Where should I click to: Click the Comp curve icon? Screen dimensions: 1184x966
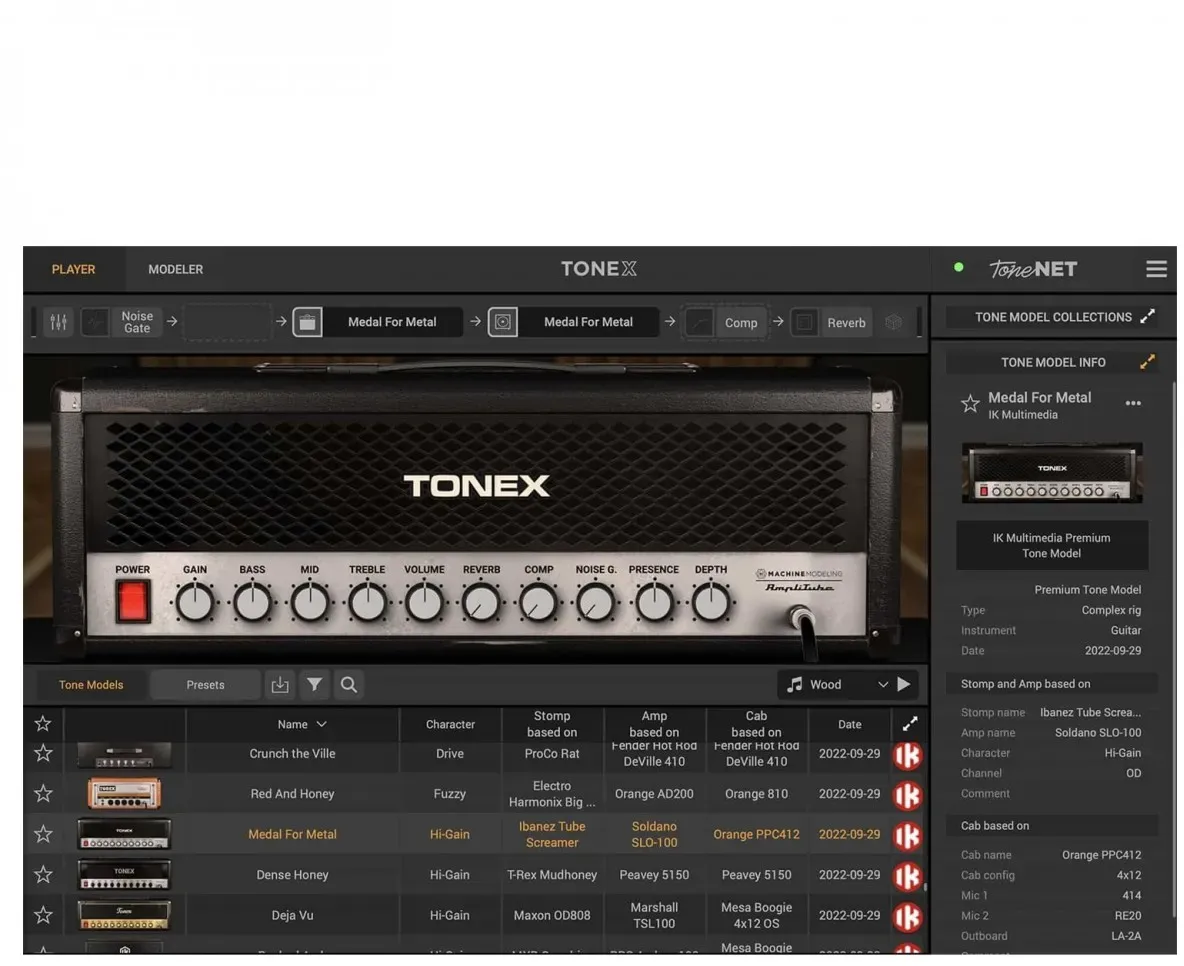(700, 323)
